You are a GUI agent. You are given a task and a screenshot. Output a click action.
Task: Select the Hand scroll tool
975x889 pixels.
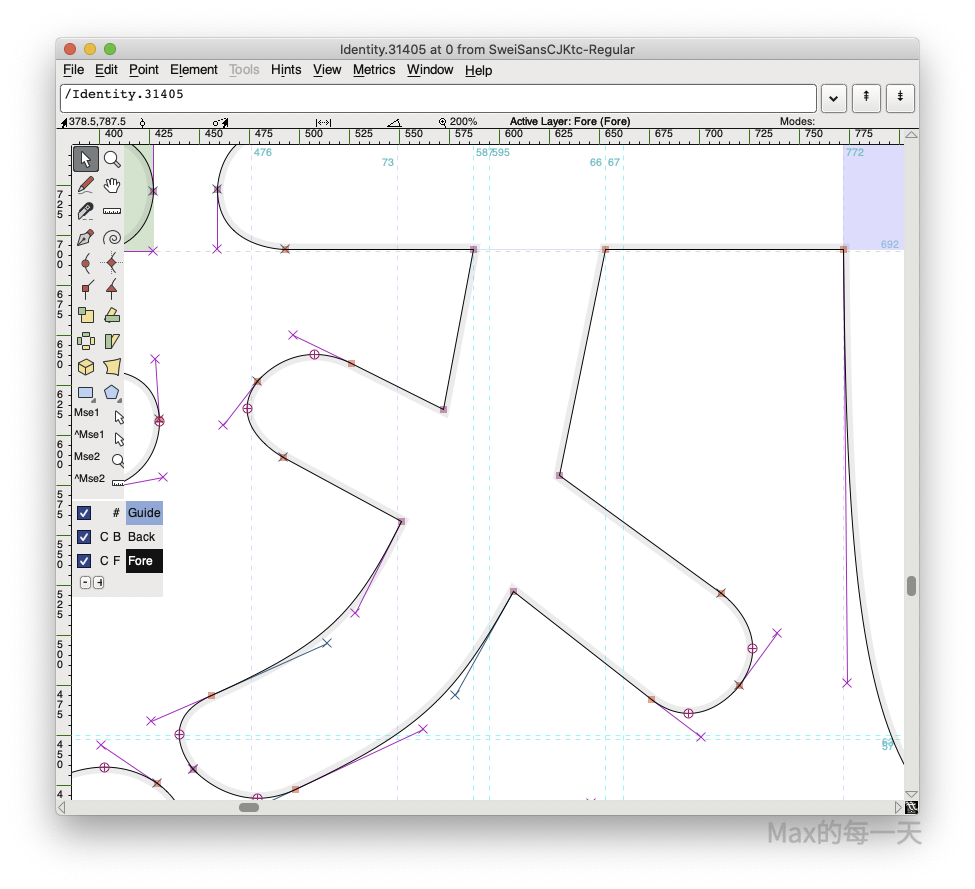tap(112, 185)
